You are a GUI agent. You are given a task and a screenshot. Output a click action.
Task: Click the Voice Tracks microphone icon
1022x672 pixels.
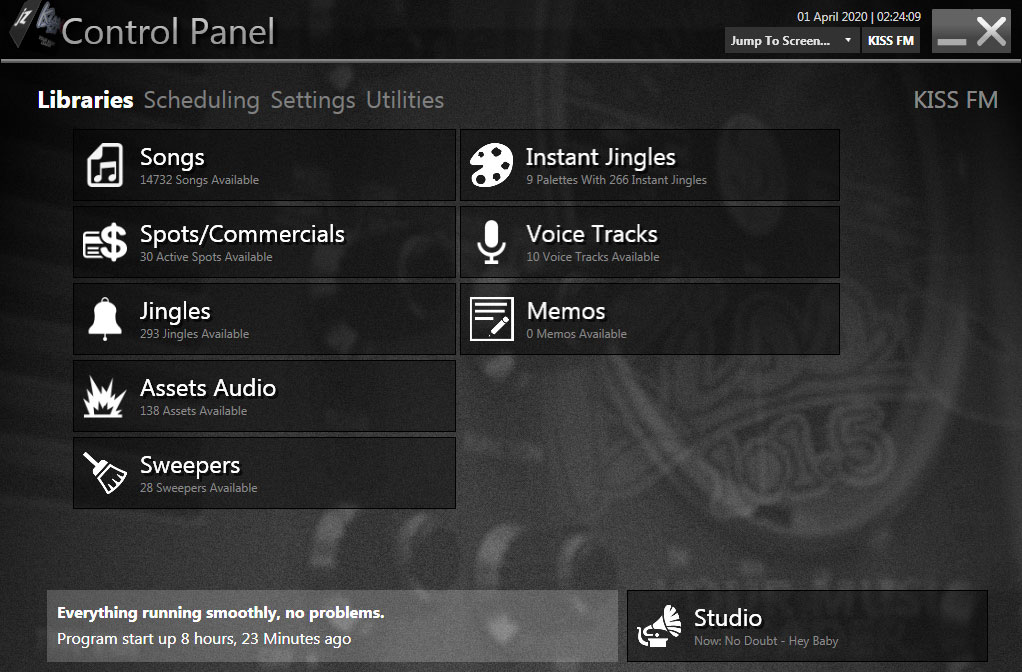pyautogui.click(x=491, y=242)
